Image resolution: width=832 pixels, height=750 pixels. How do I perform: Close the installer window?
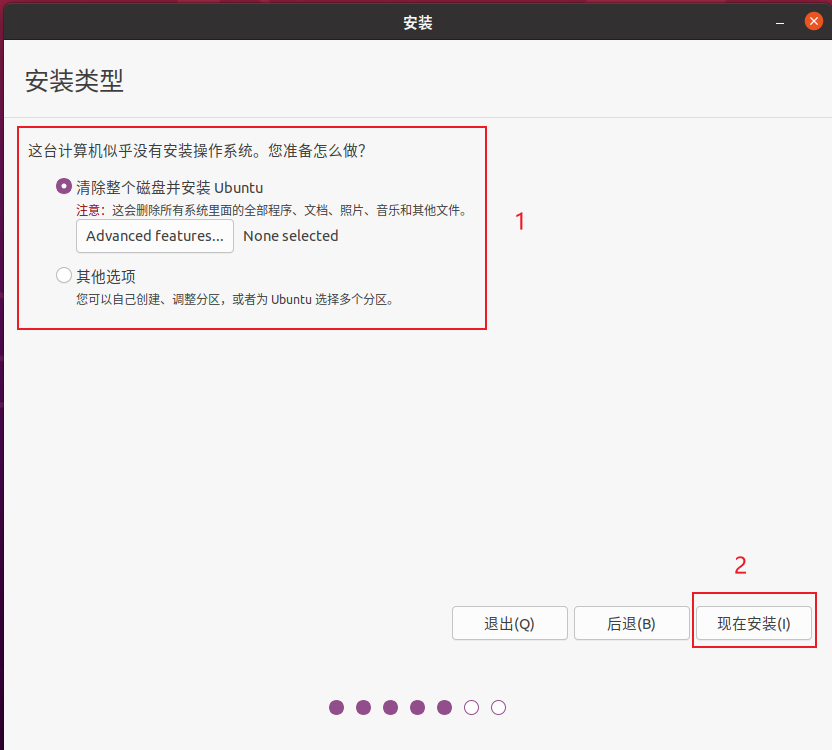pyautogui.click(x=813, y=22)
